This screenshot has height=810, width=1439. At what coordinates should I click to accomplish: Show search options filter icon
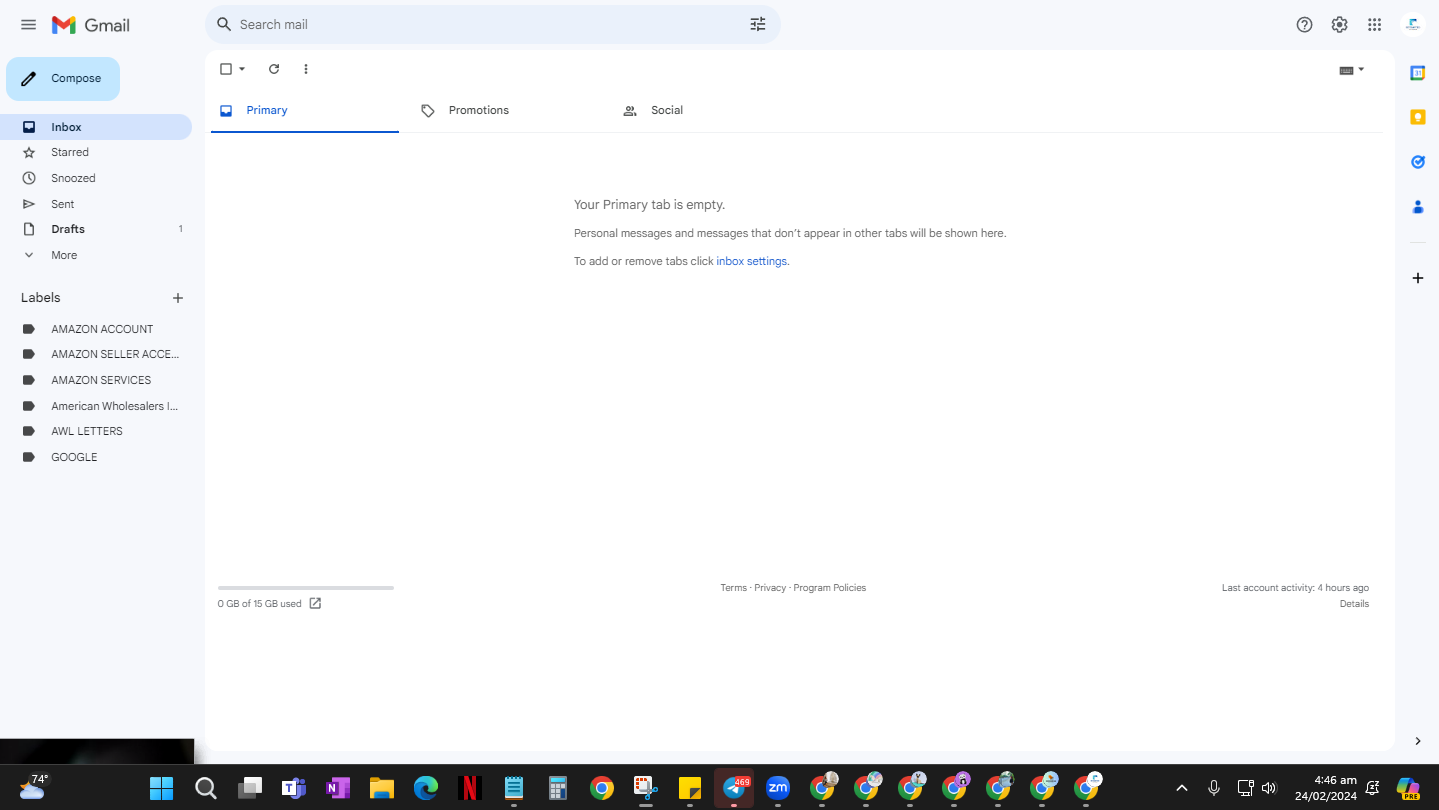pos(758,24)
